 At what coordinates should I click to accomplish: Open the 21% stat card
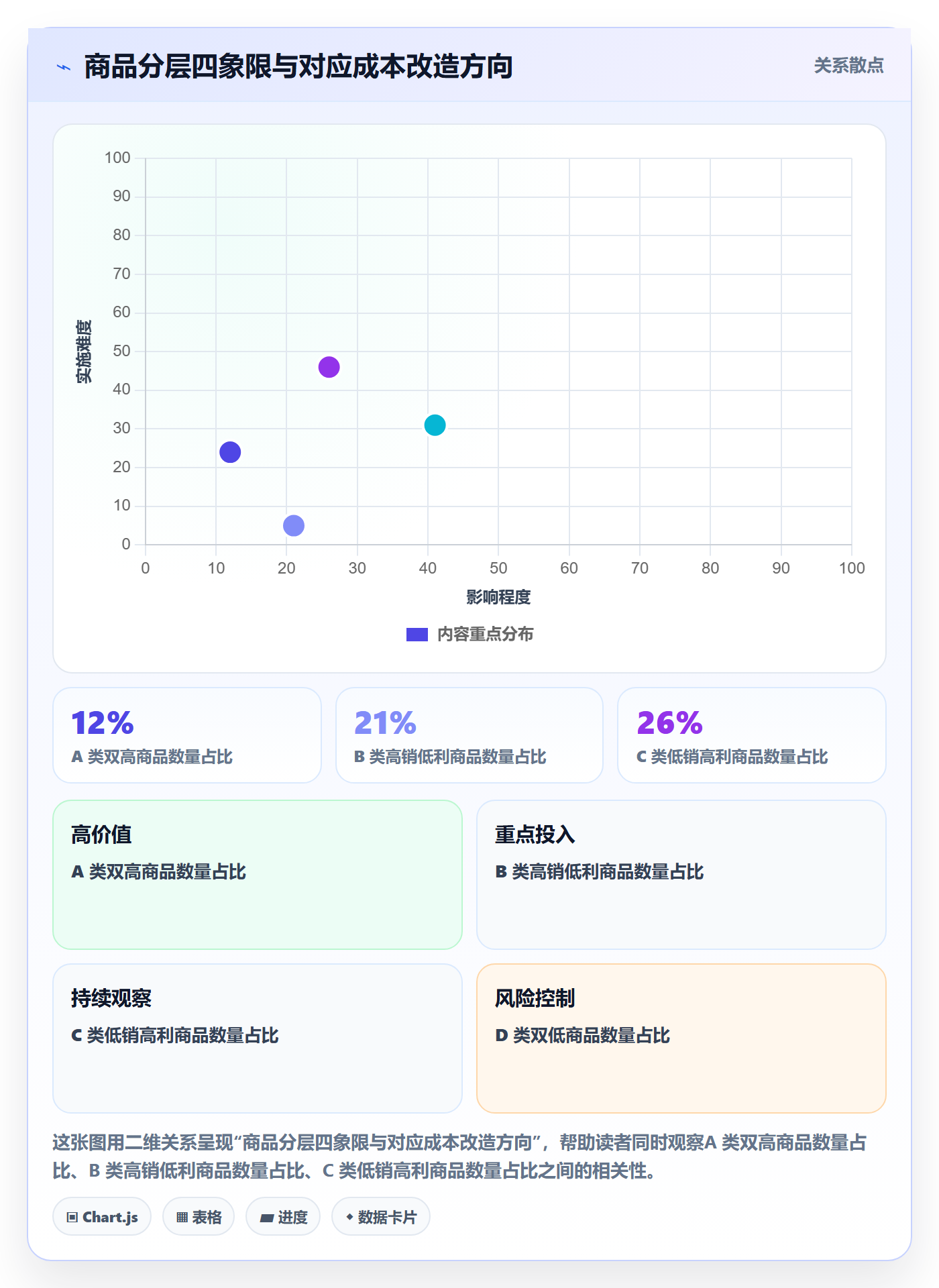click(x=469, y=735)
